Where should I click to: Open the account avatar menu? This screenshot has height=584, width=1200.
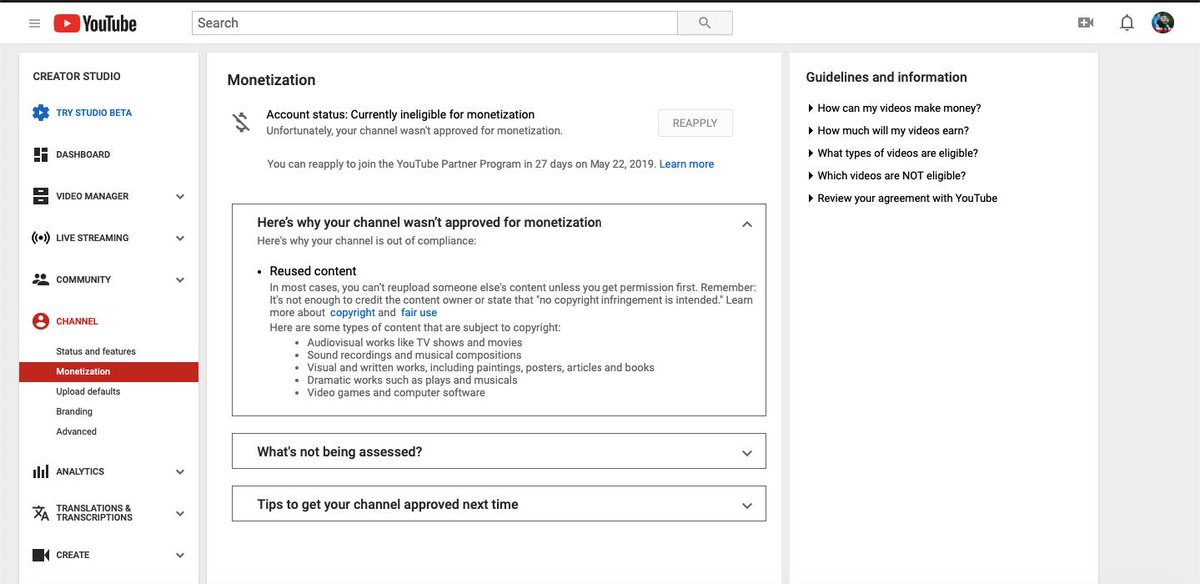point(1162,22)
